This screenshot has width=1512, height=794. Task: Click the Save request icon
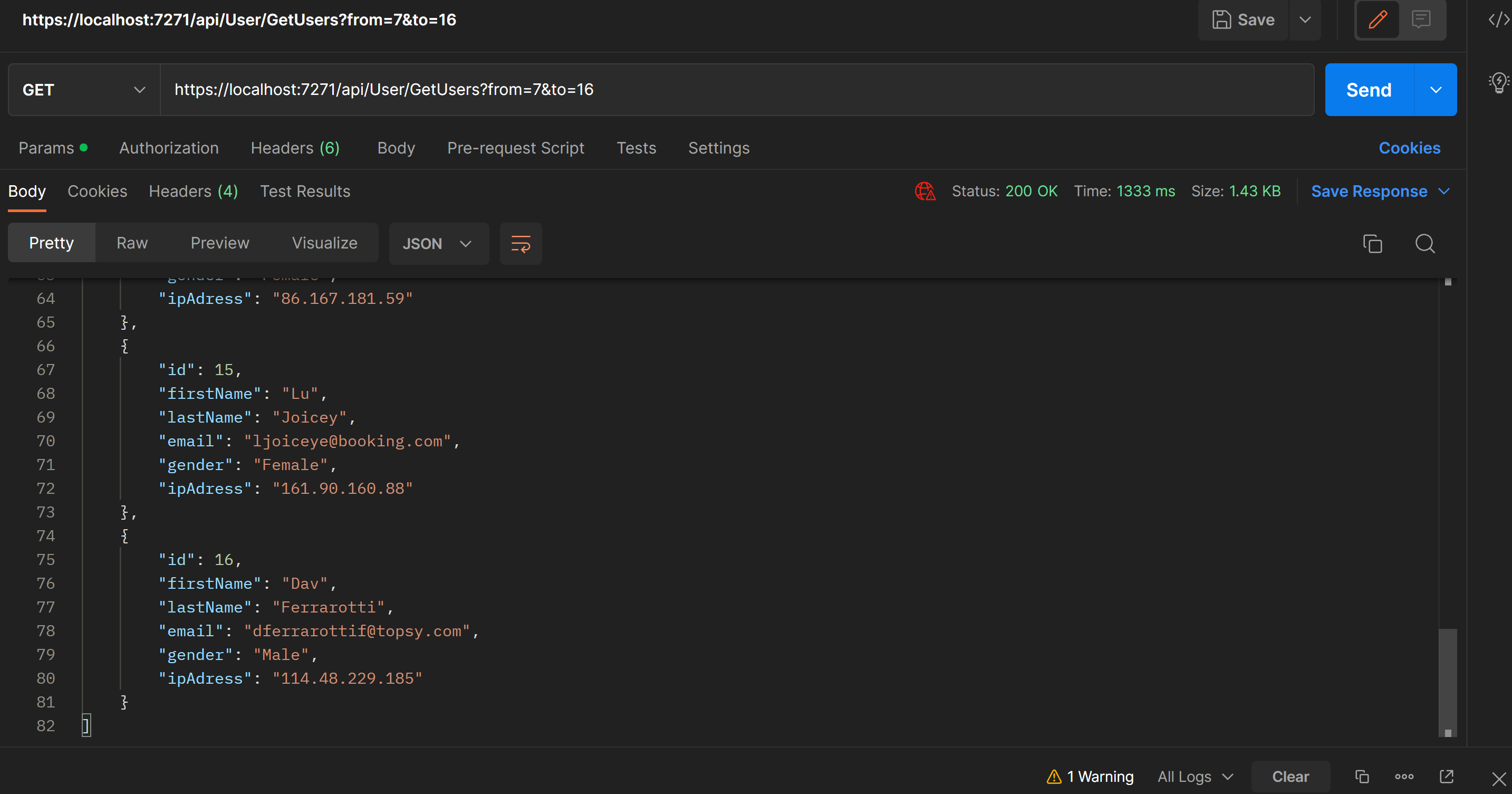tap(1222, 20)
